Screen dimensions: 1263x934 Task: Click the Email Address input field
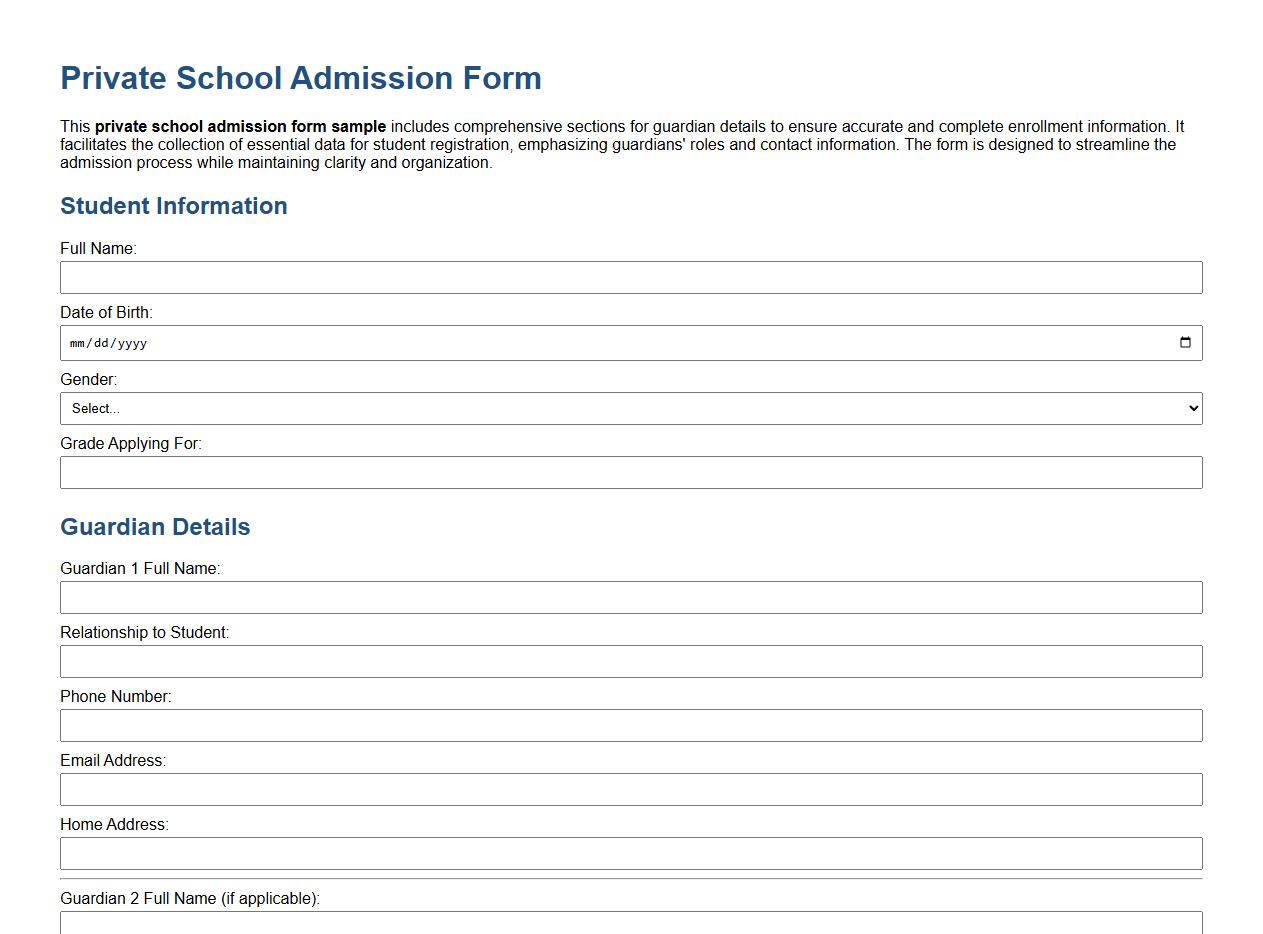click(630, 789)
